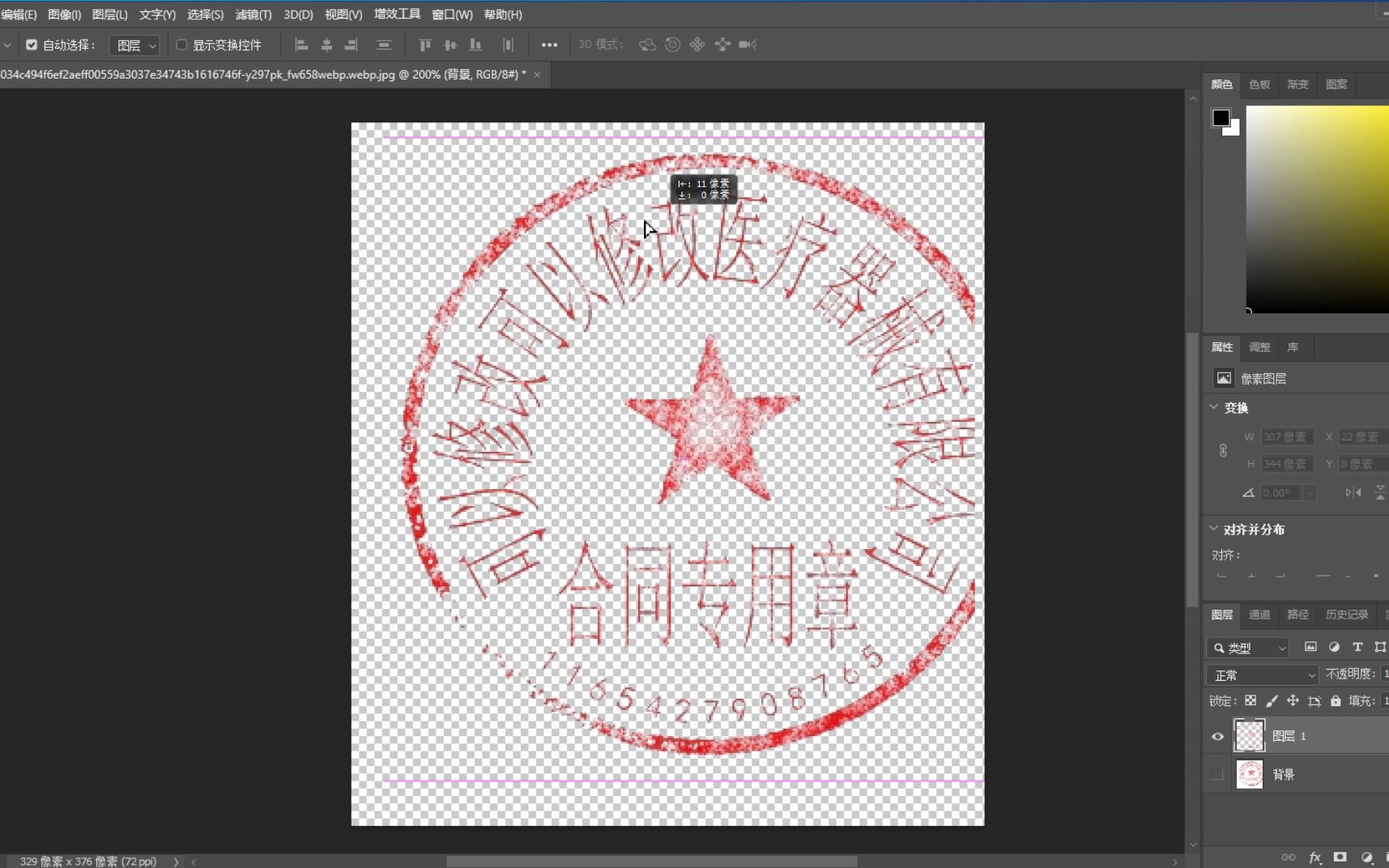Click the lock all icon in Layers panel
The image size is (1389, 868).
(1336, 701)
